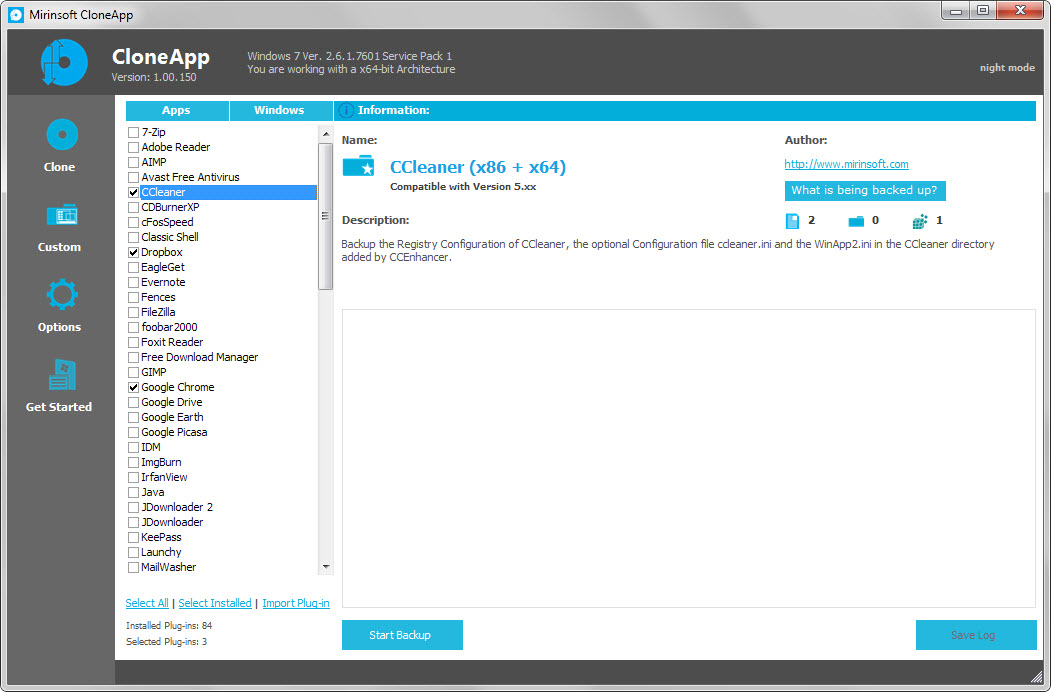Switch to the Apps tab

click(176, 111)
